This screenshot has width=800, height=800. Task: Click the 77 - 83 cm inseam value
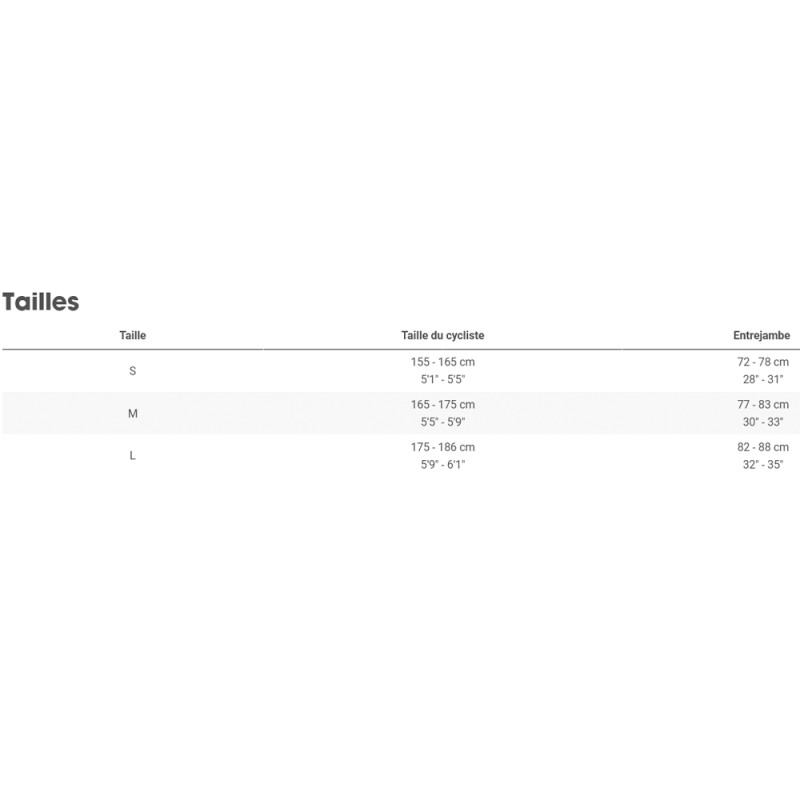(763, 405)
